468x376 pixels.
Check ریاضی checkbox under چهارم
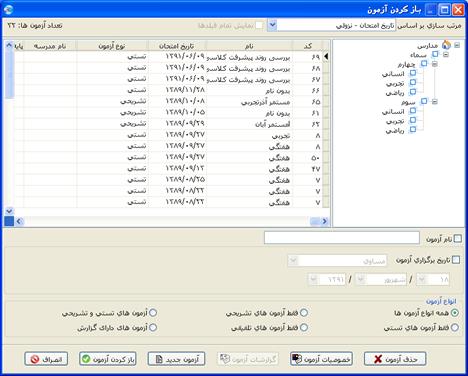click(x=413, y=92)
